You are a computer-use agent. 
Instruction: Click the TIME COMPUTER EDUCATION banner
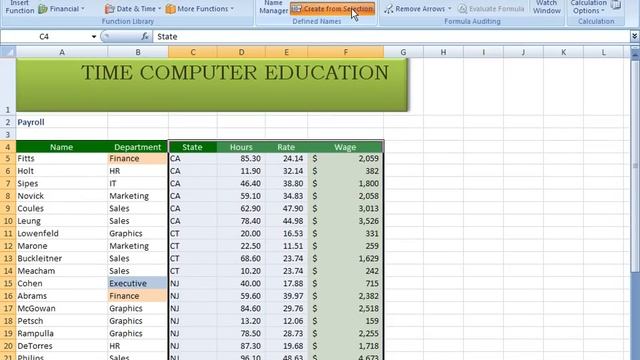click(212, 85)
